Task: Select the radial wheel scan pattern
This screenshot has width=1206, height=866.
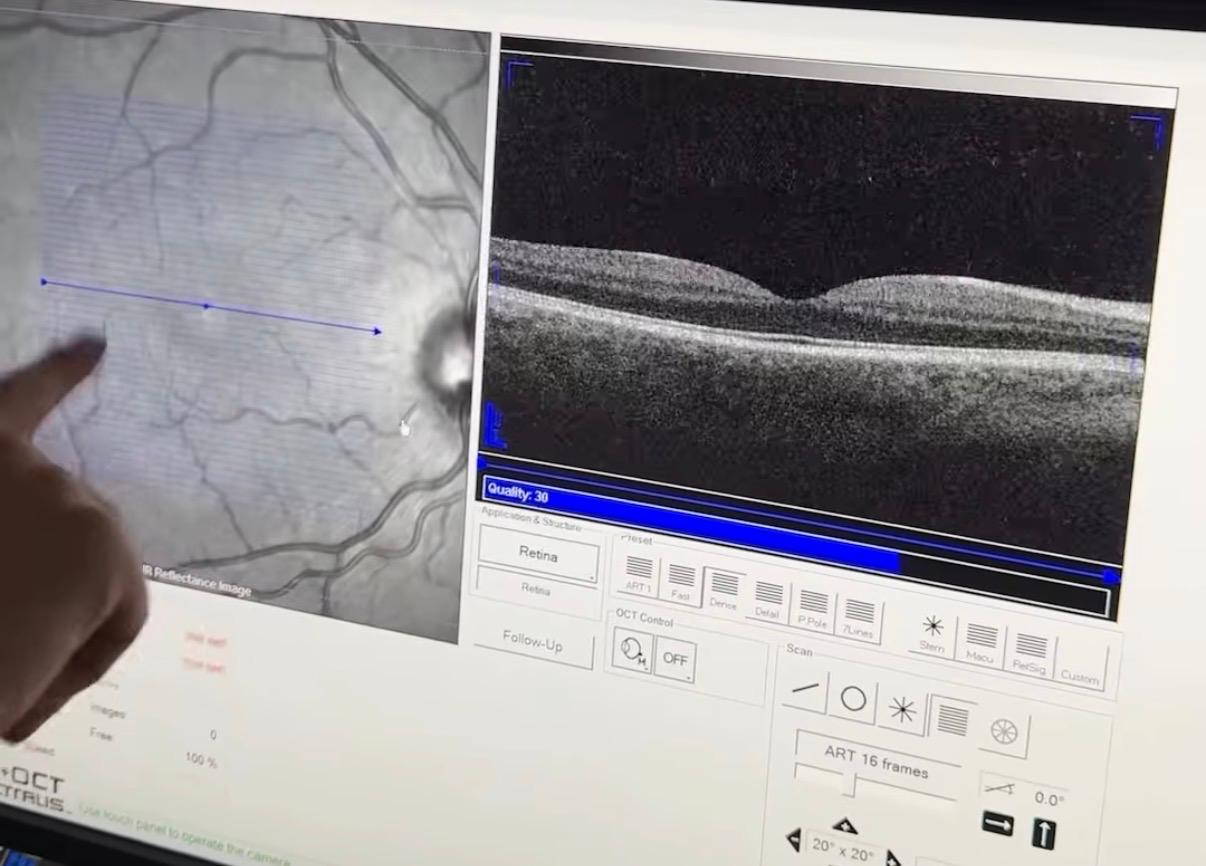Action: pos(1003,731)
